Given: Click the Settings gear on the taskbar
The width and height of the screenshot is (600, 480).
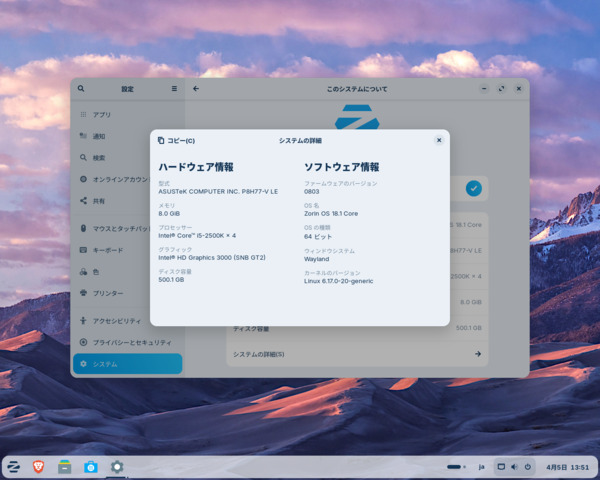Looking at the screenshot, I should point(117,467).
